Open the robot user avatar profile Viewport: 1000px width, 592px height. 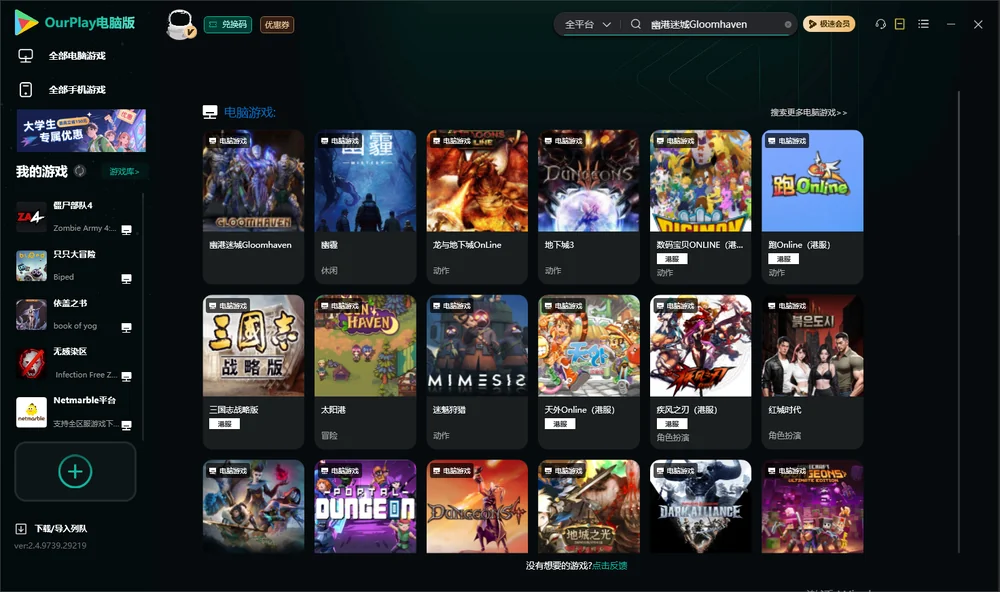point(180,24)
